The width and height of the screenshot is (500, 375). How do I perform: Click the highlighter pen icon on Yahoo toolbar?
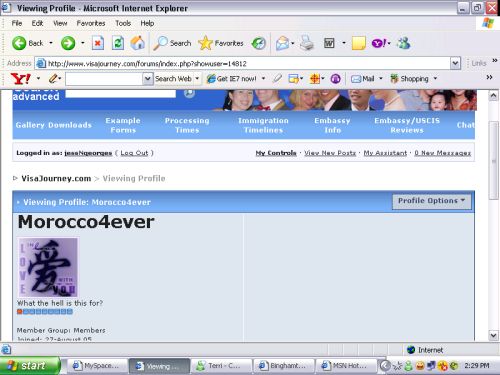pyautogui.click(x=277, y=79)
